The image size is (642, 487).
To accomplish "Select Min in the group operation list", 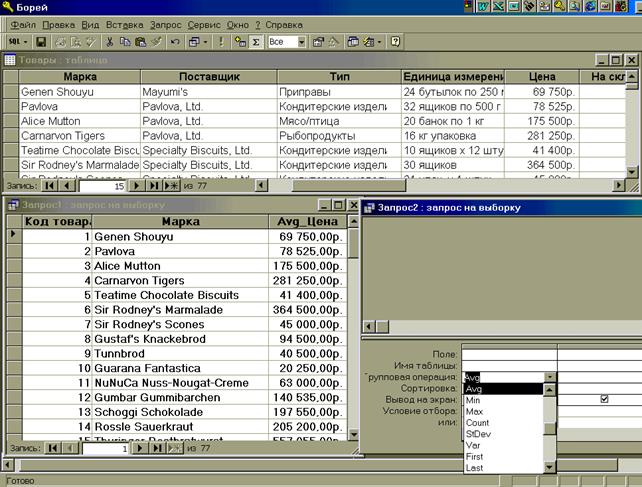I will (x=504, y=400).
